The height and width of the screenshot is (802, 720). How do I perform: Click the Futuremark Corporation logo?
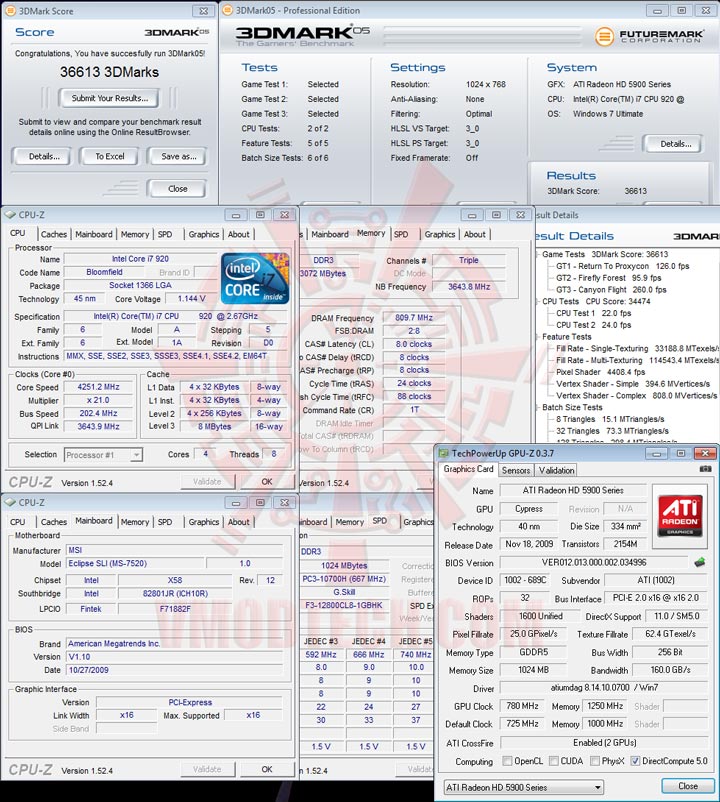click(x=649, y=36)
